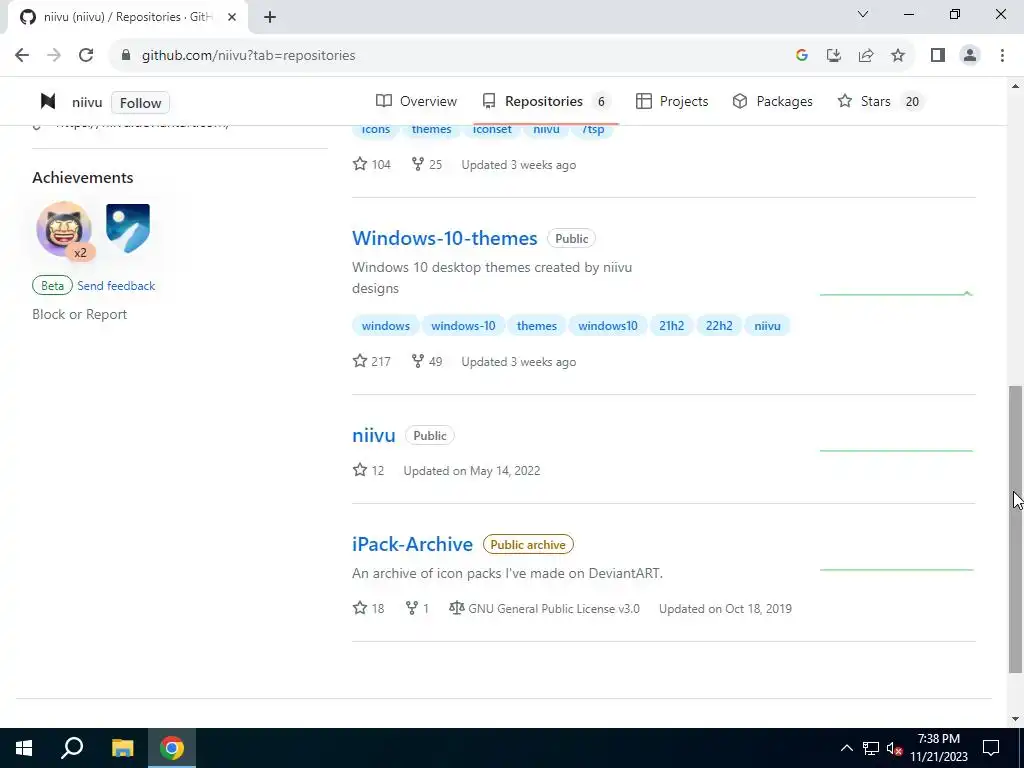Viewport: 1024px width, 768px height.
Task: Click the install/download icon in address bar
Action: [834, 56]
